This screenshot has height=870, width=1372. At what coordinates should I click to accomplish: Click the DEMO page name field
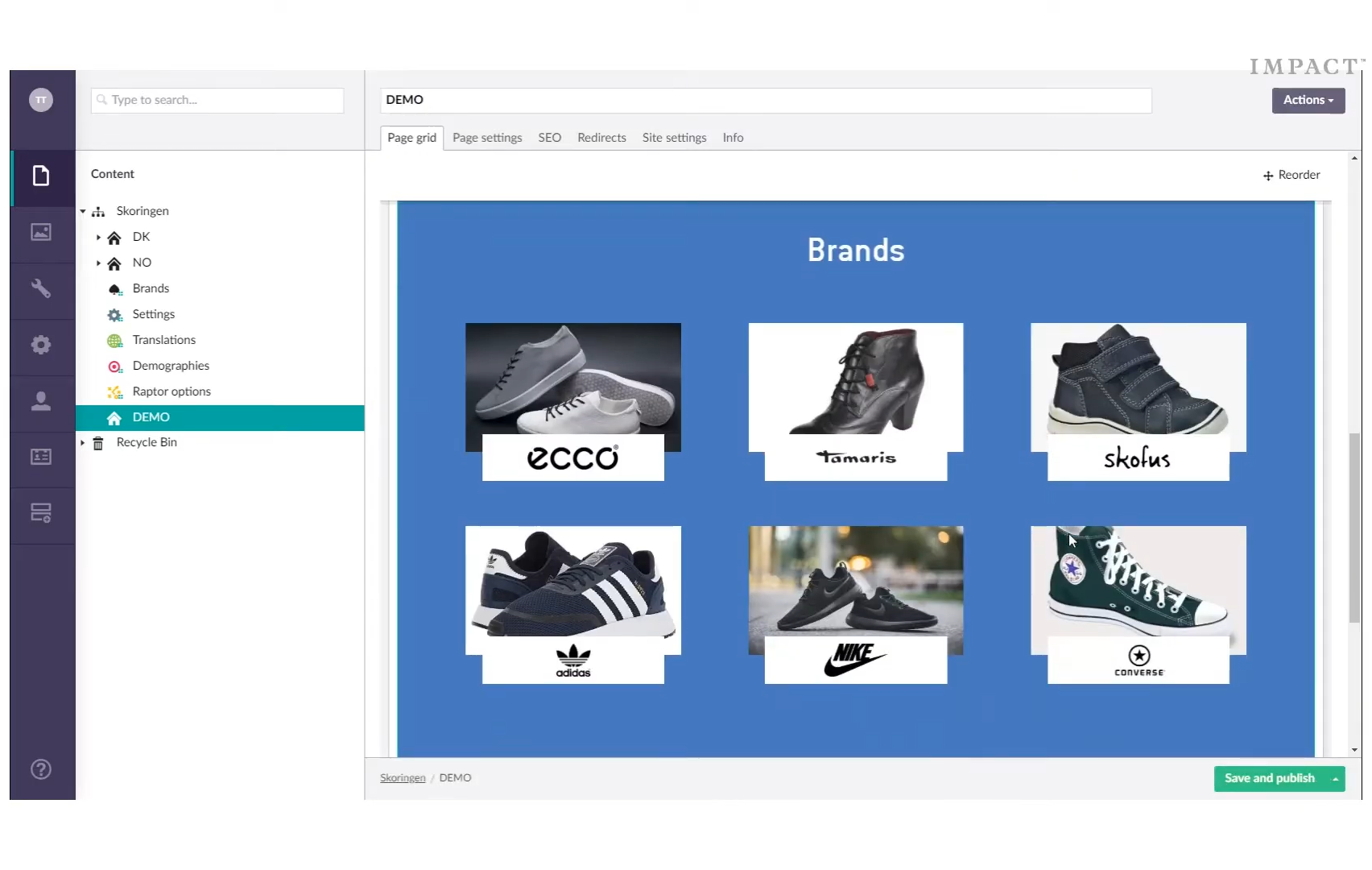(766, 101)
